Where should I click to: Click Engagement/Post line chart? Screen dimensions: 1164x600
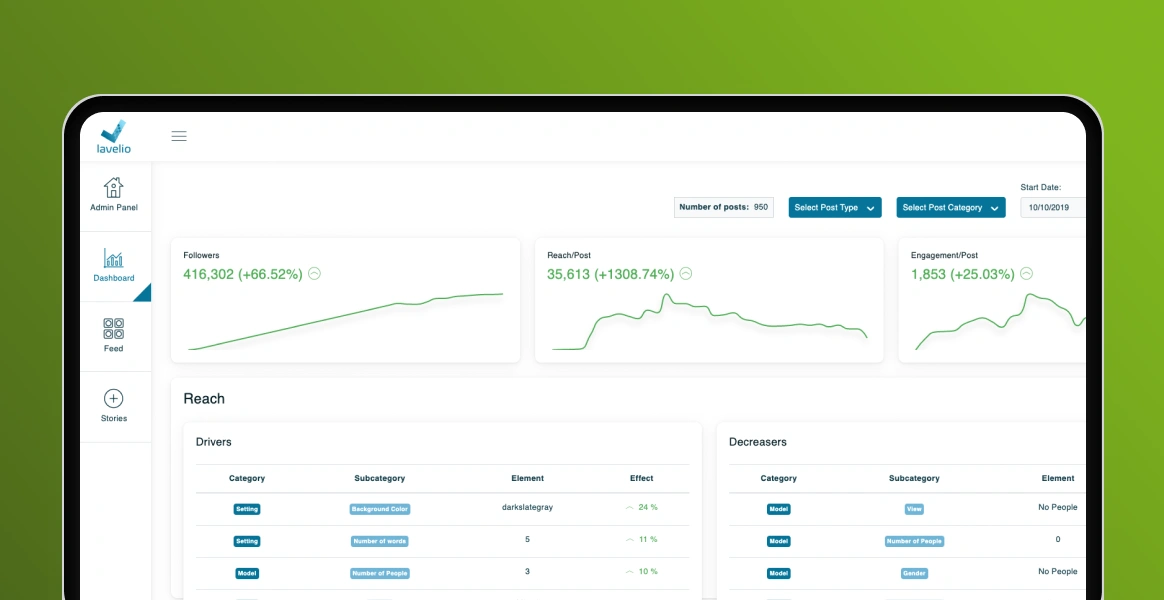(1001, 321)
